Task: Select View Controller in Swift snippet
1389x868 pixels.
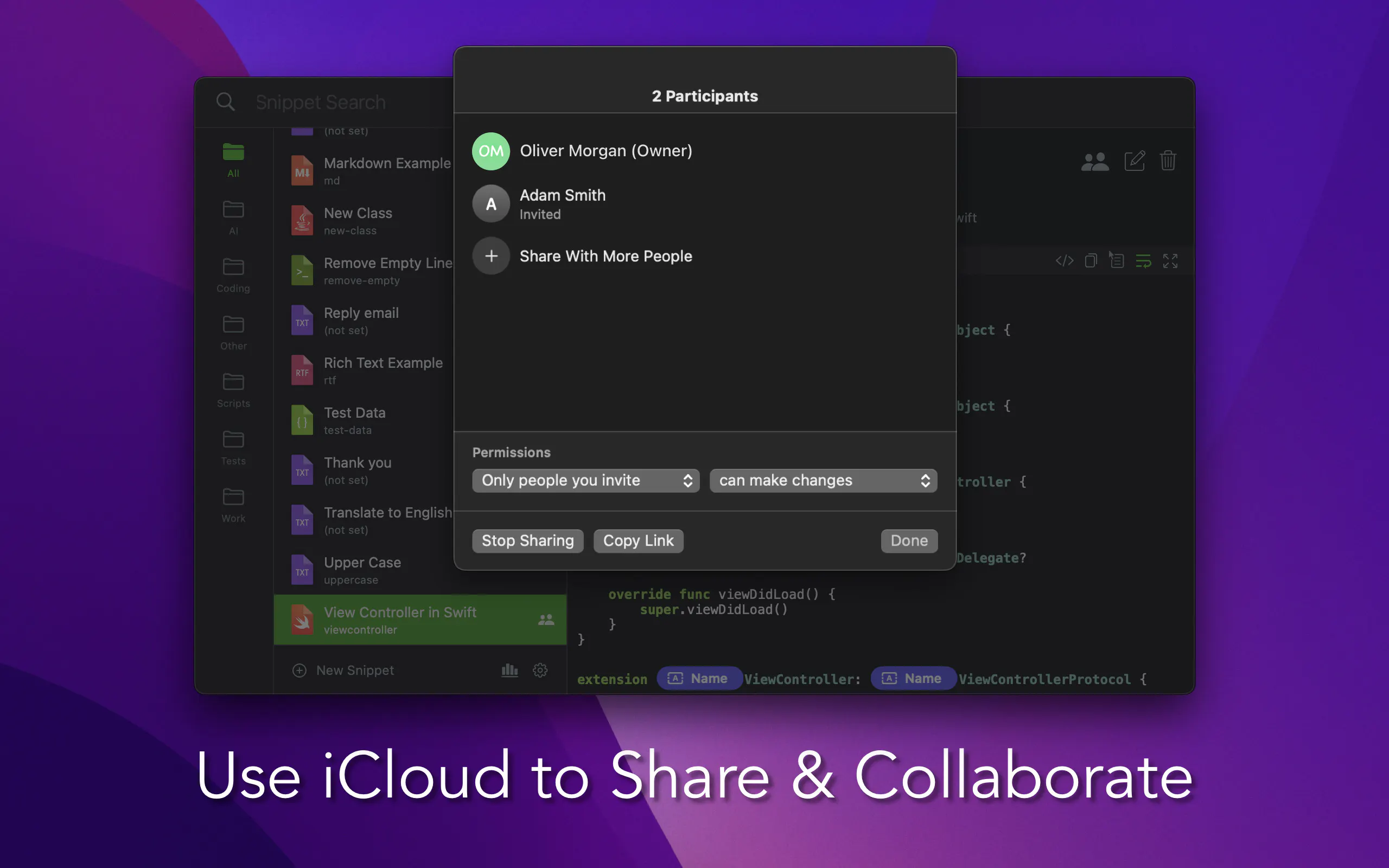Action: (420, 620)
